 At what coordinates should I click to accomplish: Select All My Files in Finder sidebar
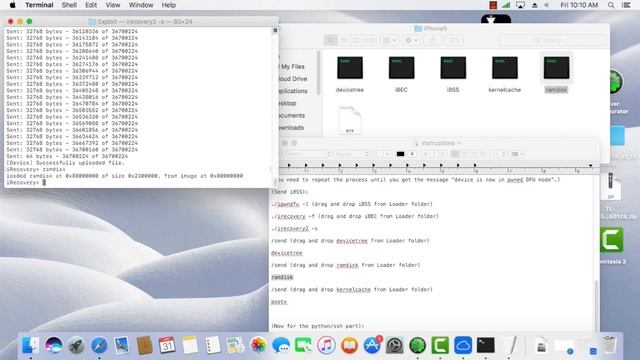[292, 67]
